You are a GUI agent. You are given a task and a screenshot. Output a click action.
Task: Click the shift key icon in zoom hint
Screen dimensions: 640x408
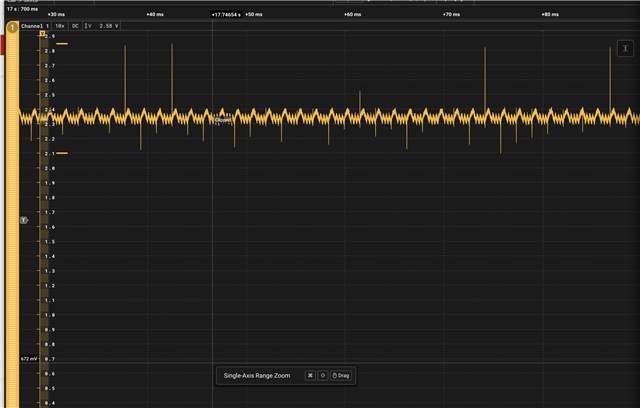coord(322,375)
